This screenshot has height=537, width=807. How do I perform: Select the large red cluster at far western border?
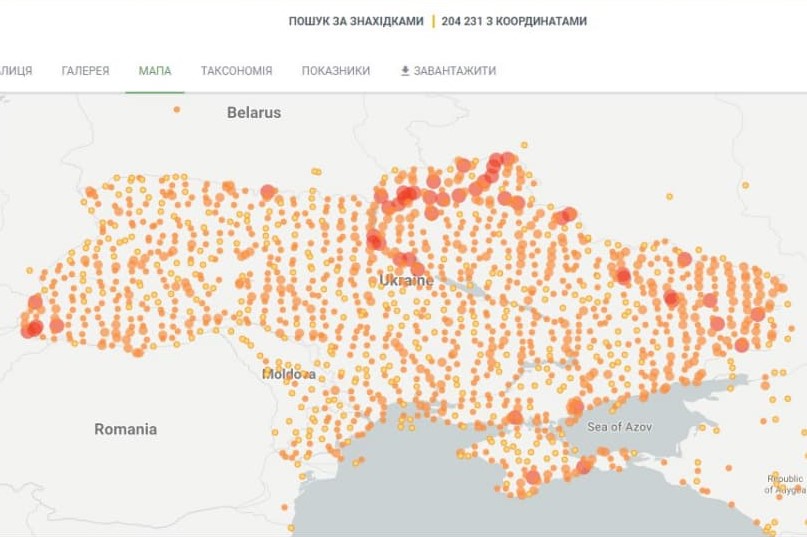pos(33,327)
